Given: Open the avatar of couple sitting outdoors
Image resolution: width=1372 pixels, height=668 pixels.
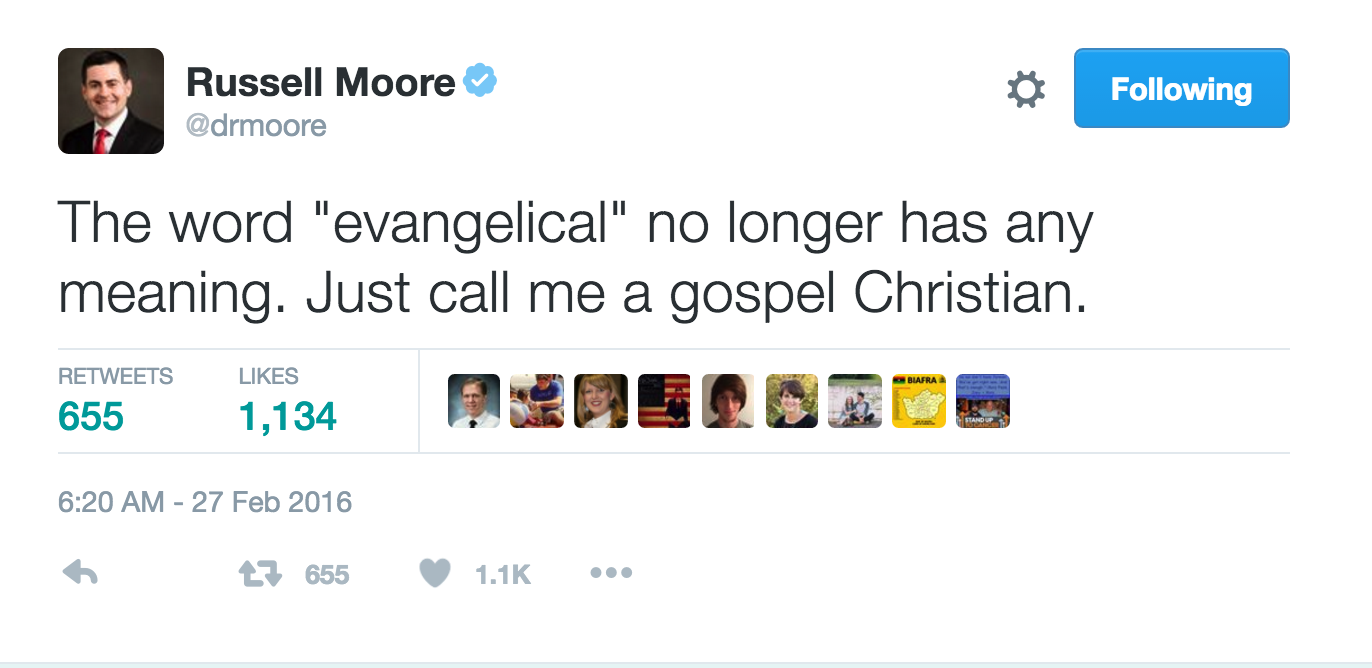Looking at the screenshot, I should tap(855, 401).
